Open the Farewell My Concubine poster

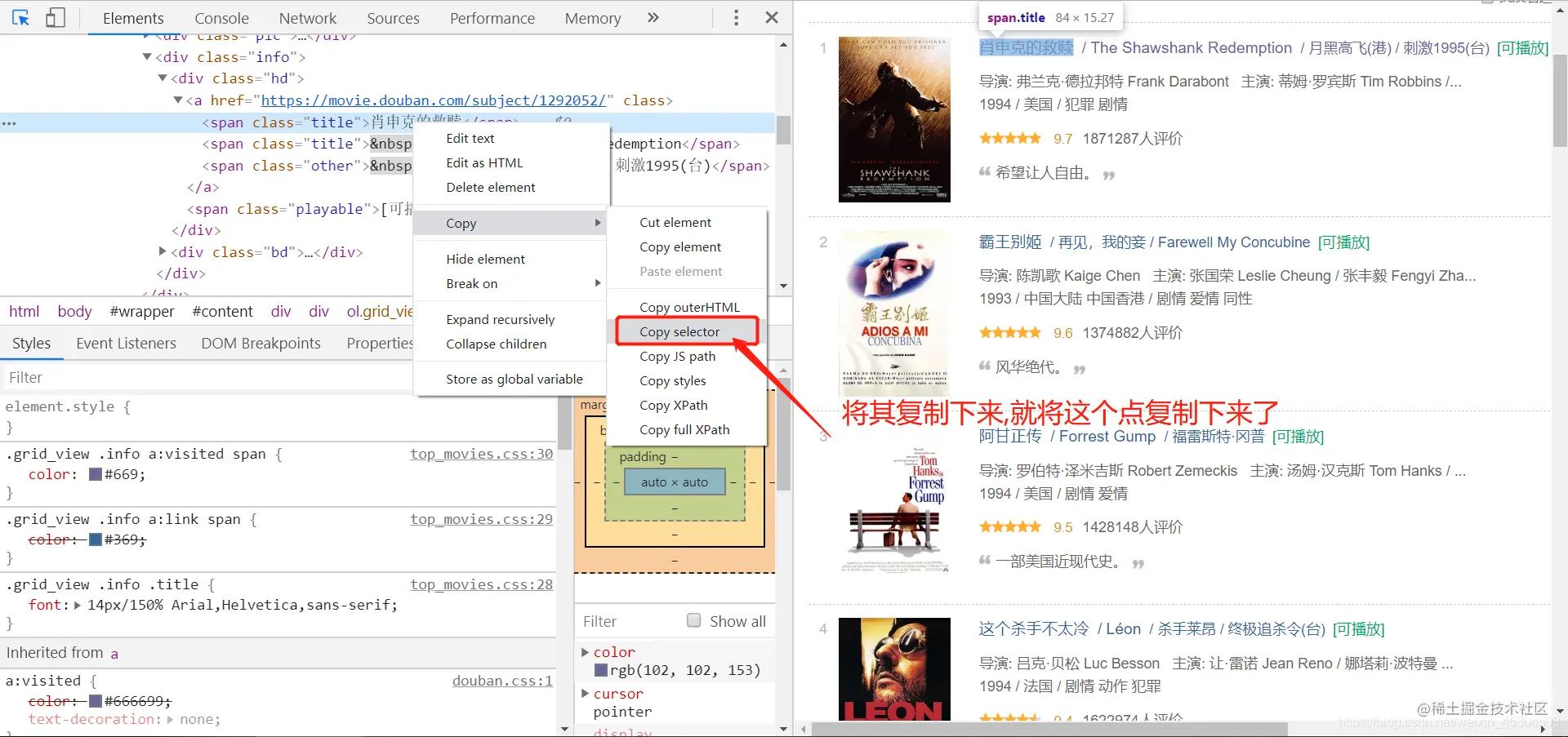click(x=894, y=313)
